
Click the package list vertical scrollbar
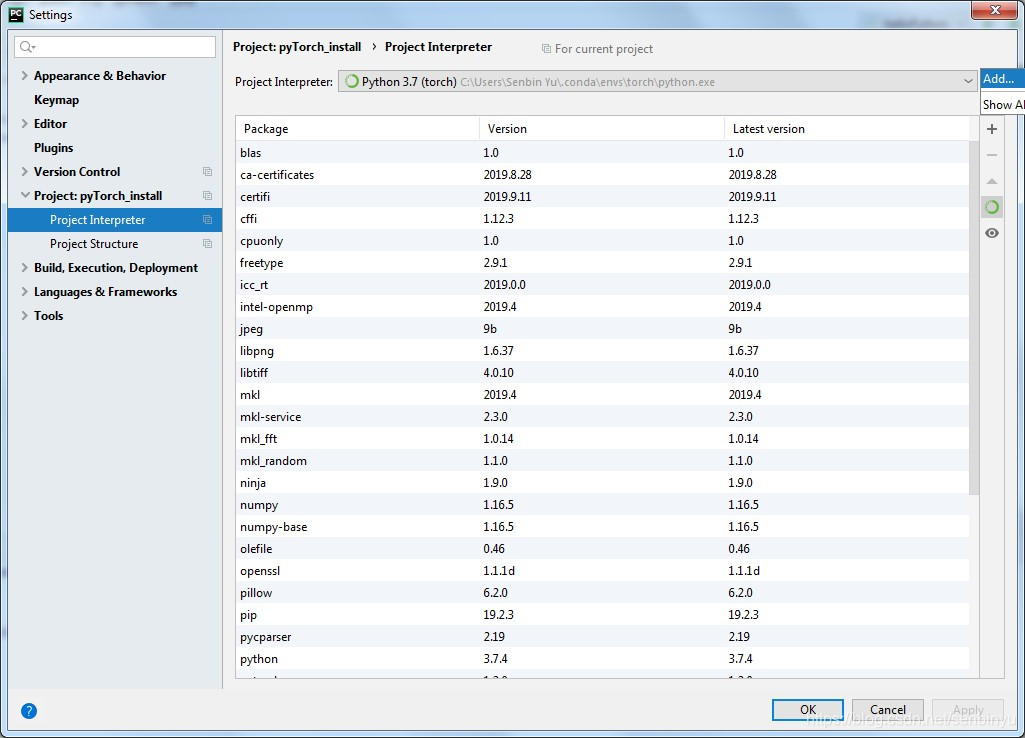(974, 318)
